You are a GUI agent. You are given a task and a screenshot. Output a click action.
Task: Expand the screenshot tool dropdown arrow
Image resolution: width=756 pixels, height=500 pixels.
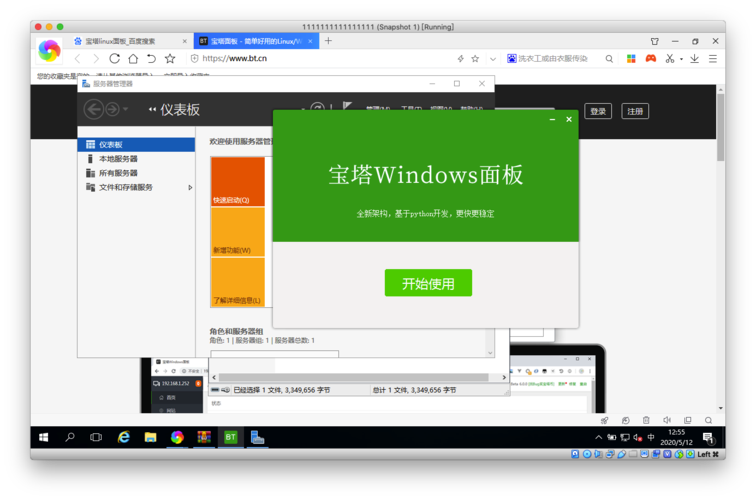click(681, 59)
